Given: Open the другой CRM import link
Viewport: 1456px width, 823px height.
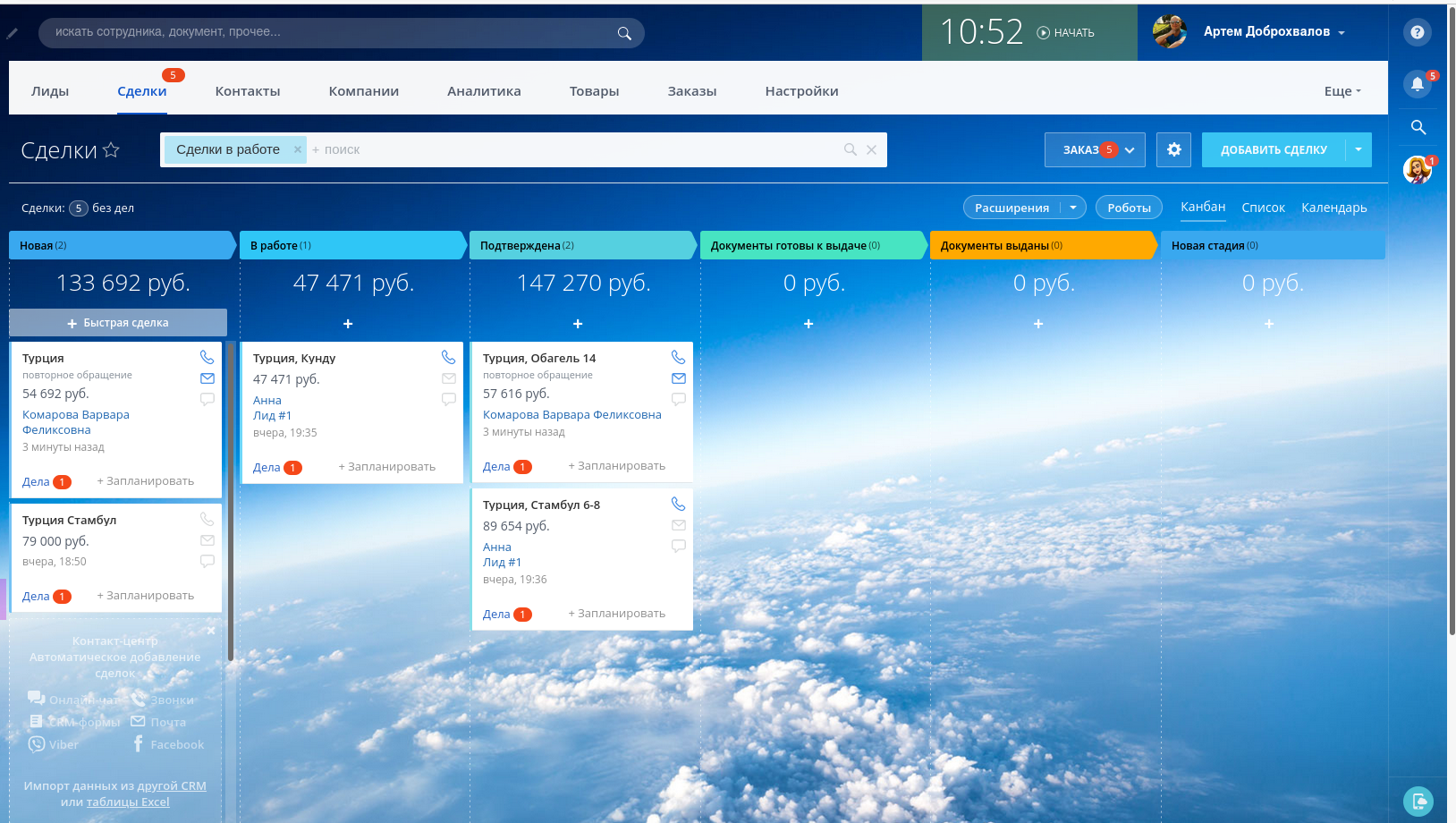Looking at the screenshot, I should pyautogui.click(x=172, y=786).
